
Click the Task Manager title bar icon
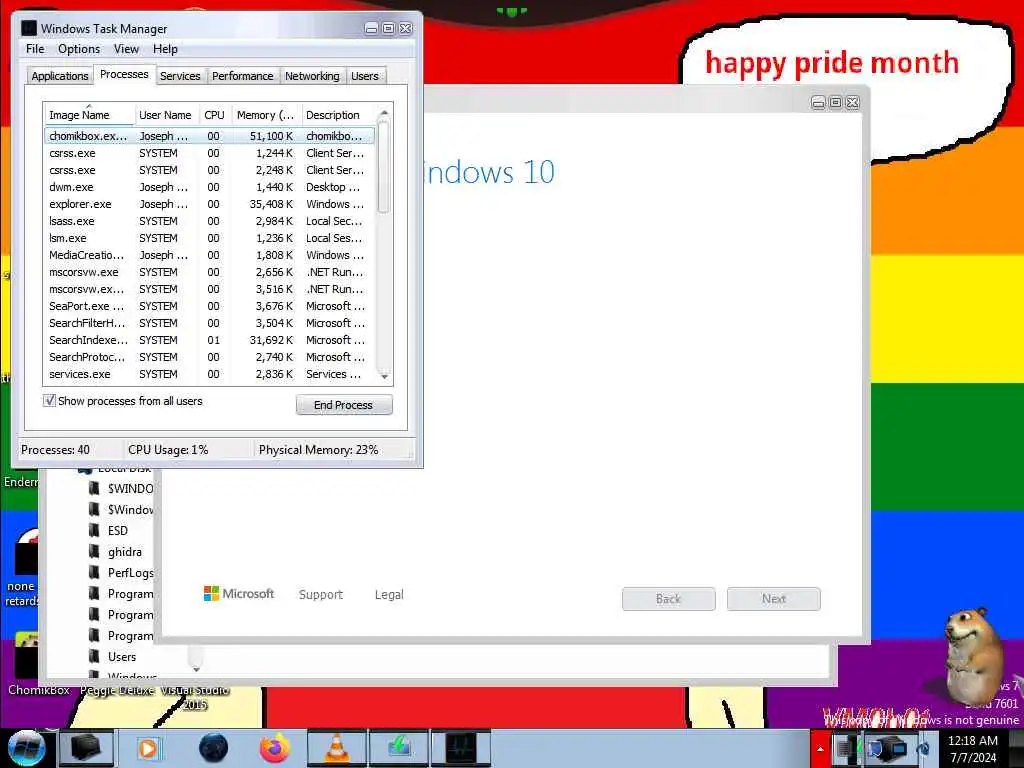(x=29, y=28)
